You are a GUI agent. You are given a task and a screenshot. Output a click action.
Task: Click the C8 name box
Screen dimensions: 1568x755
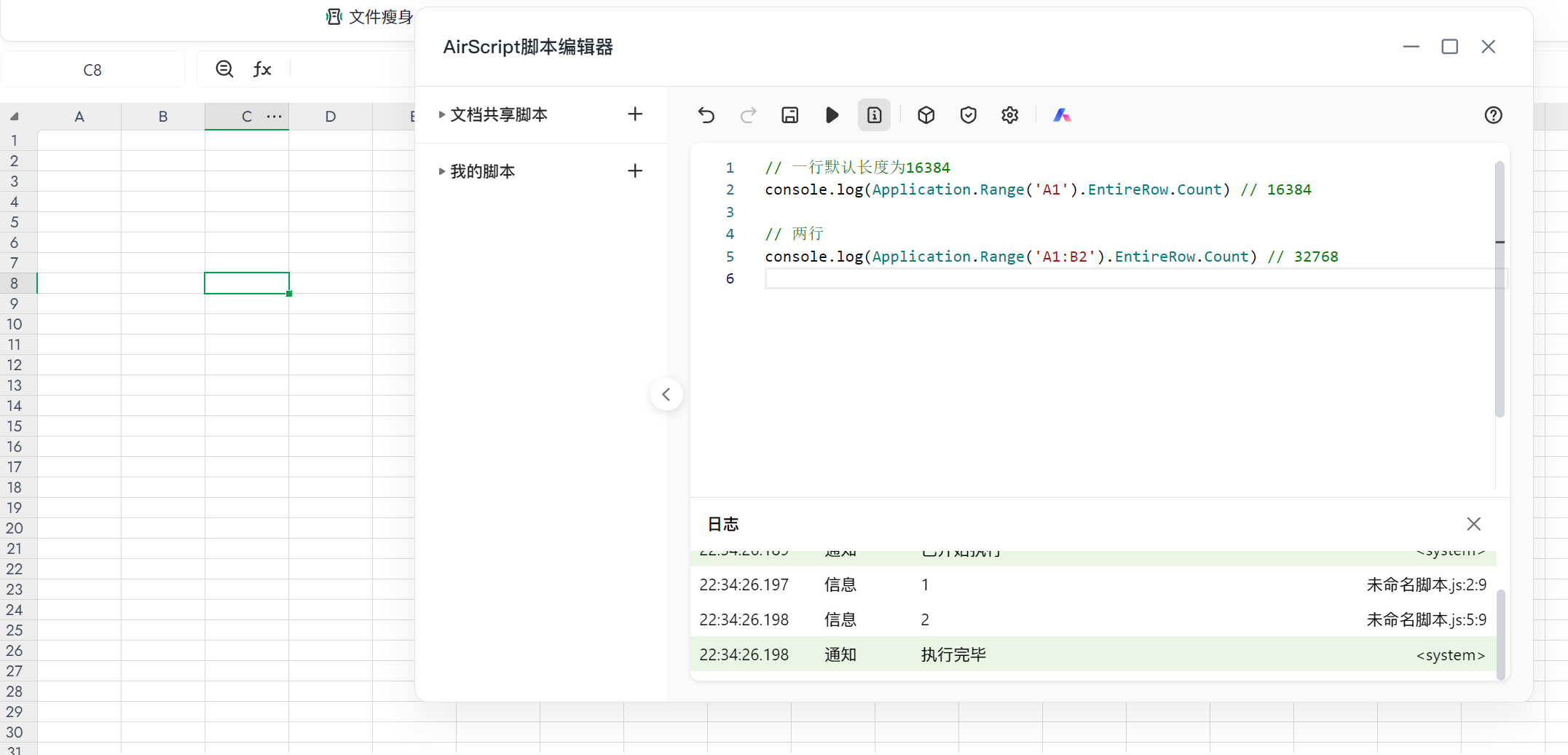(92, 70)
